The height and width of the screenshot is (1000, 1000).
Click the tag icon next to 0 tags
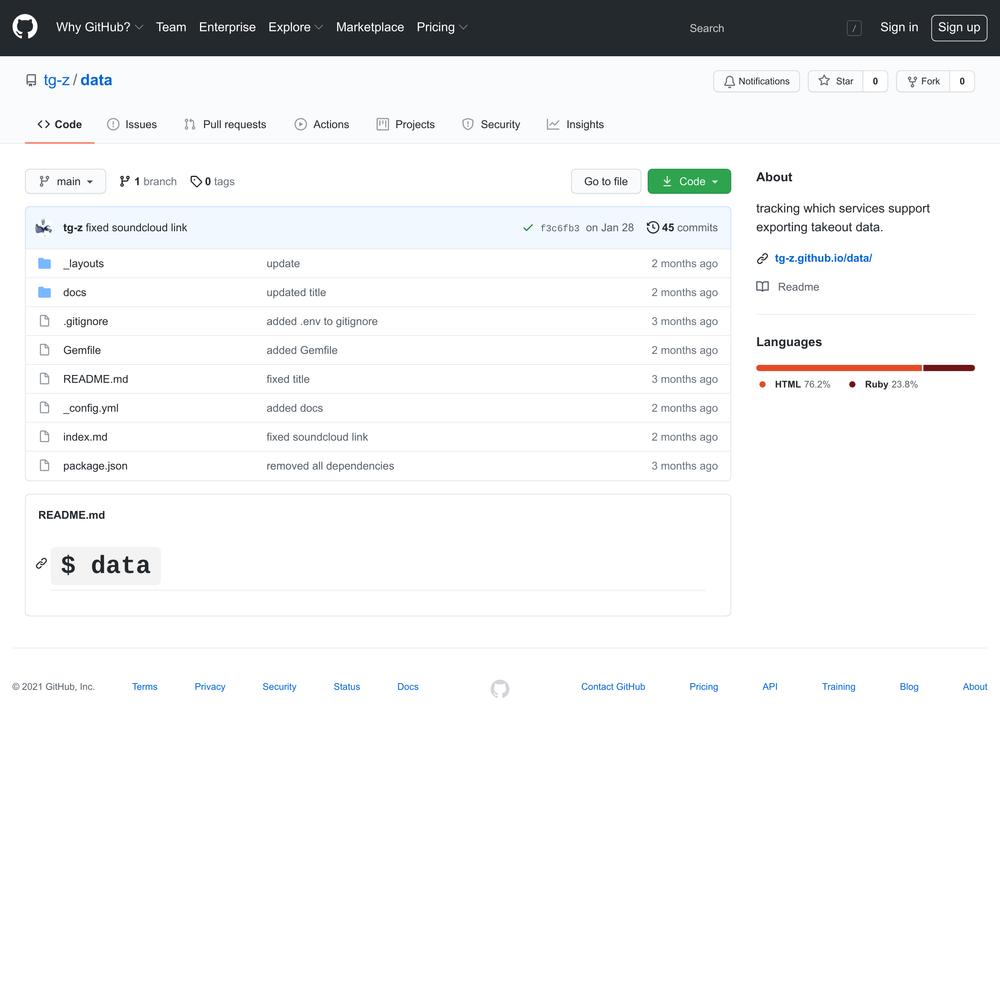click(x=196, y=181)
